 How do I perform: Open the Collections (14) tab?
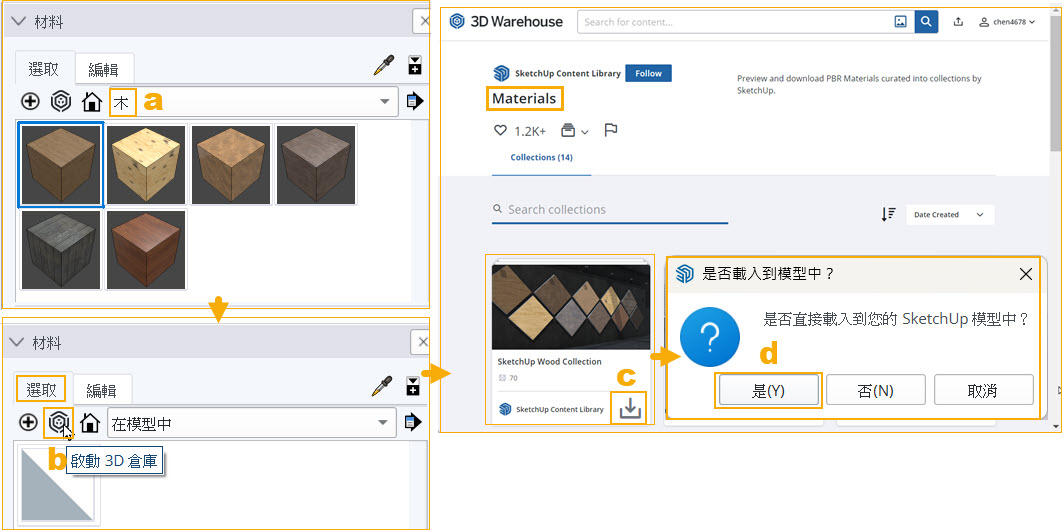[542, 157]
